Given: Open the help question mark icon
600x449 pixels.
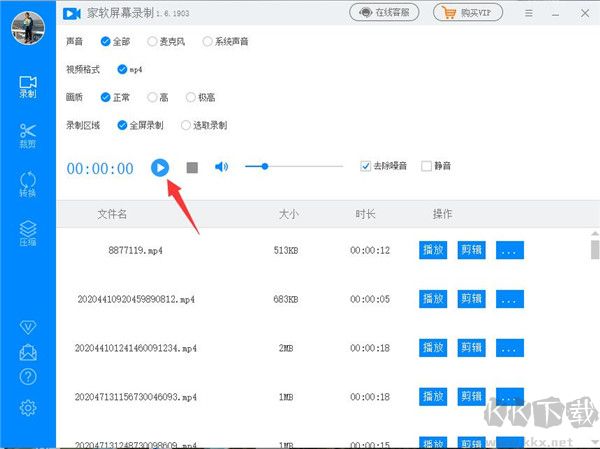Looking at the screenshot, I should [x=28, y=375].
